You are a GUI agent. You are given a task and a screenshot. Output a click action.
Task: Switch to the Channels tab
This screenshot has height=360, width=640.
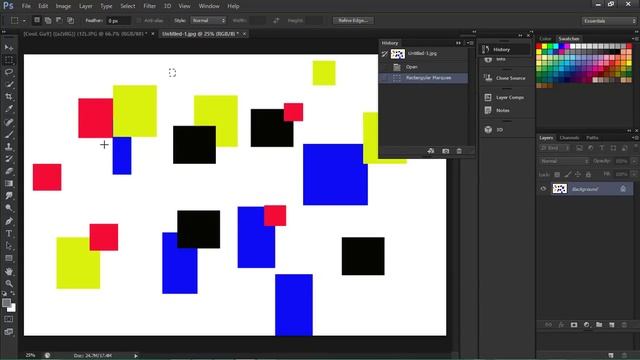tap(569, 138)
